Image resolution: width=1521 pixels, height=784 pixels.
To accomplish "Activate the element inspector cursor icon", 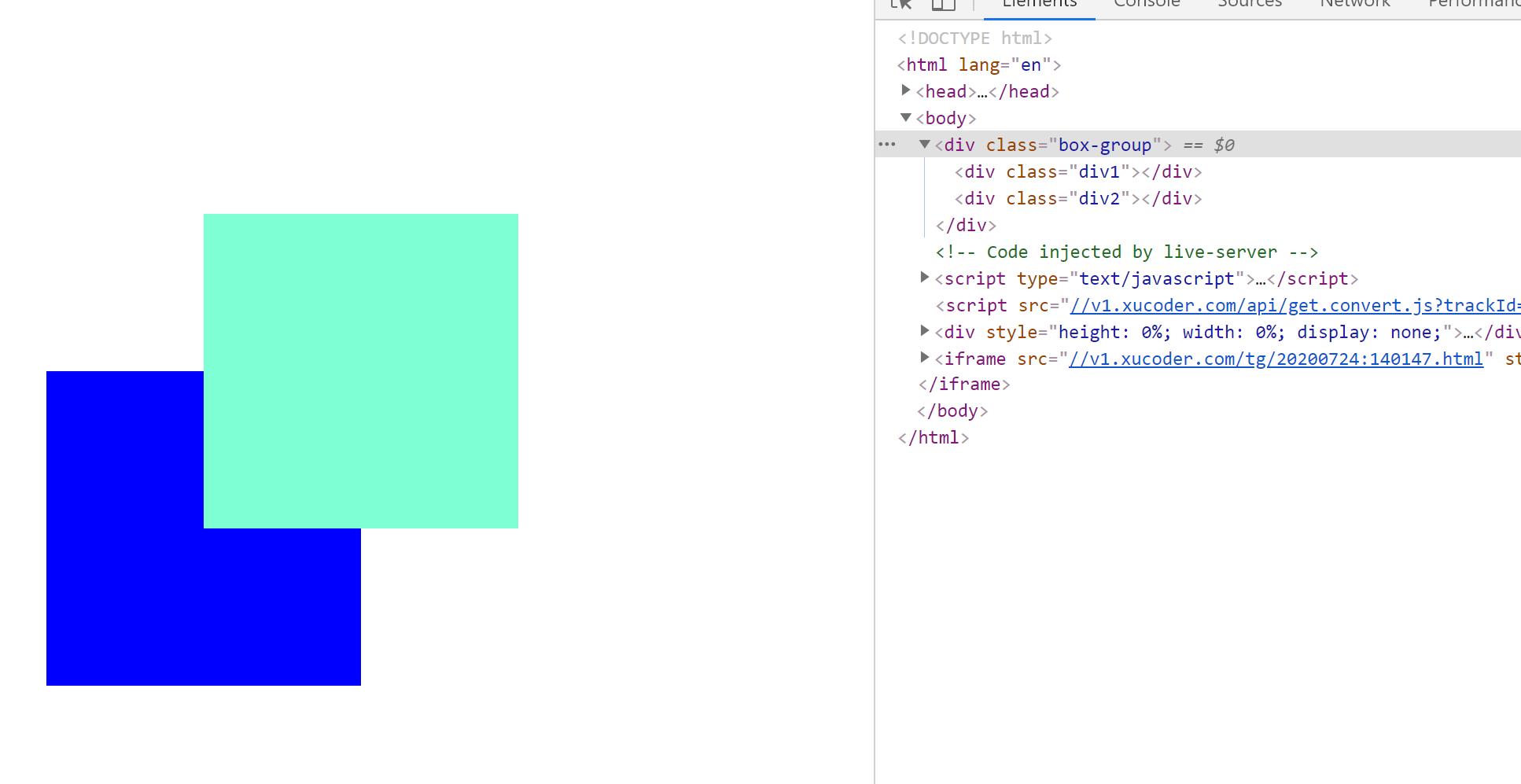I will [901, 4].
